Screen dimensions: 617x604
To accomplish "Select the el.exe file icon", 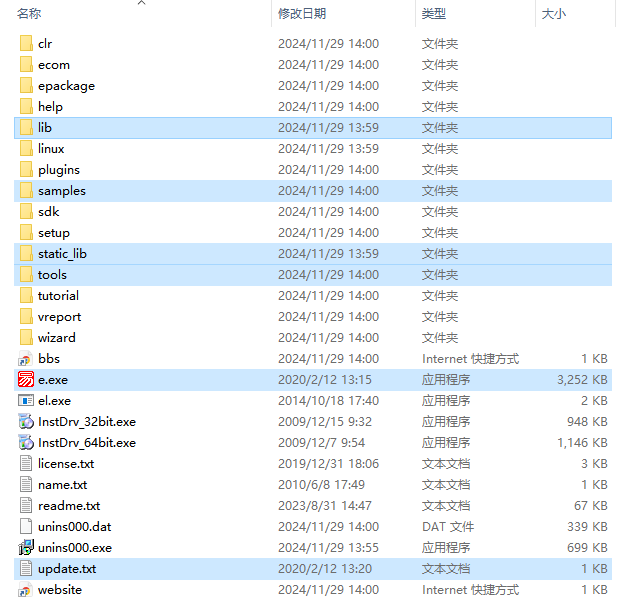I will click(26, 401).
